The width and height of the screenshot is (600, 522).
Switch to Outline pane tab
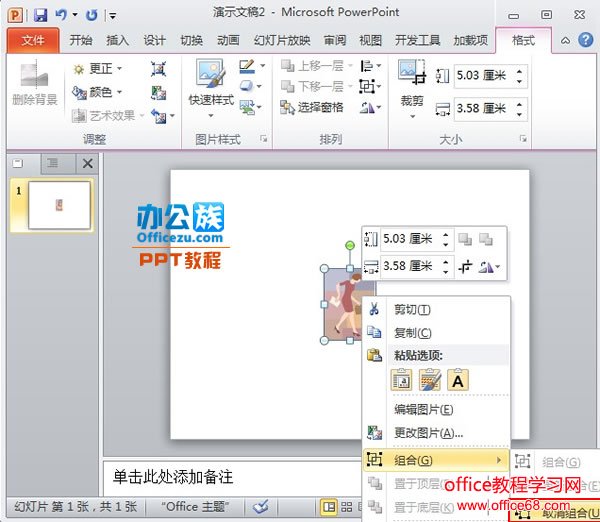(52, 163)
